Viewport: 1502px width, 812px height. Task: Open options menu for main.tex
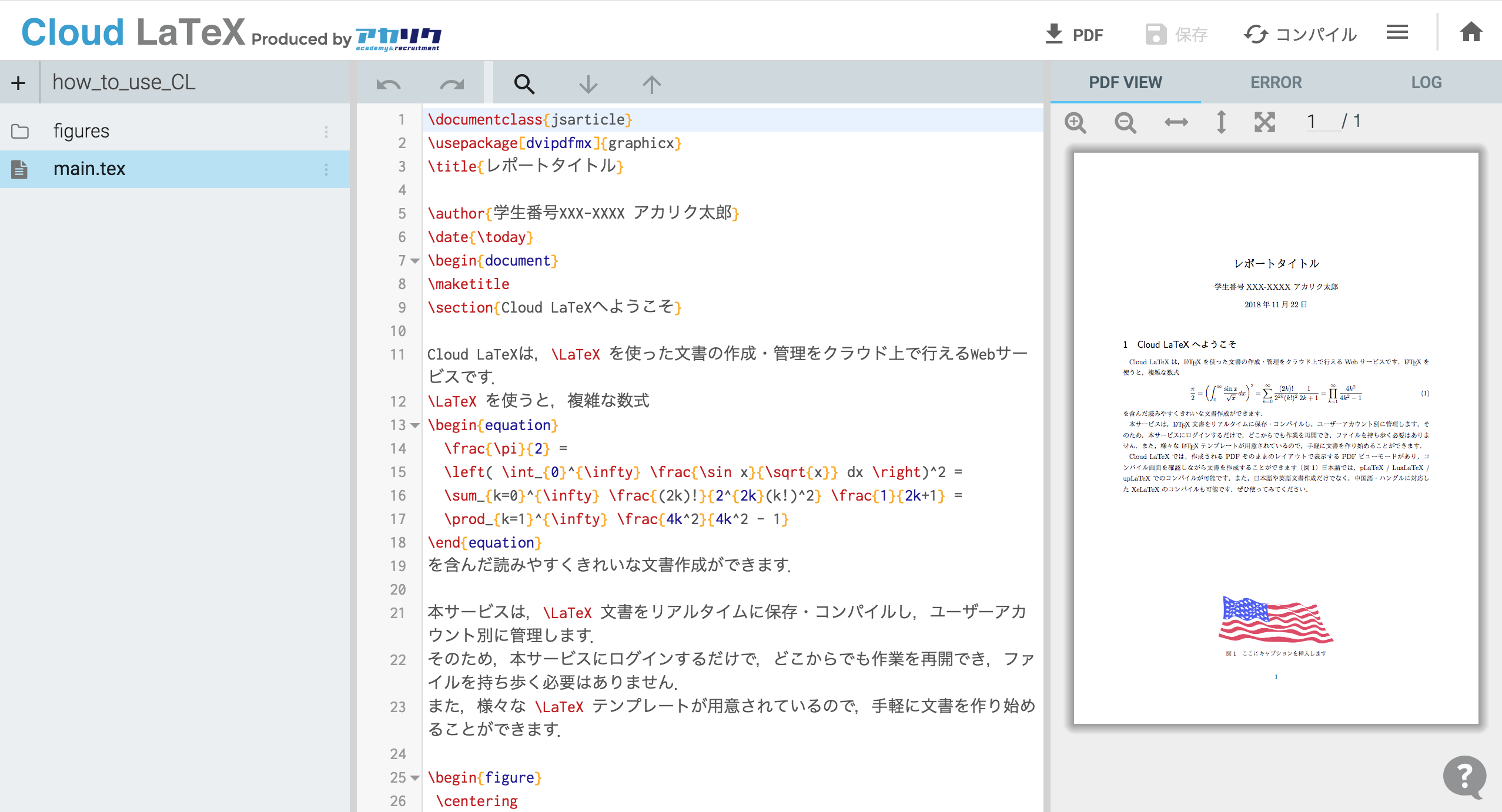point(326,170)
